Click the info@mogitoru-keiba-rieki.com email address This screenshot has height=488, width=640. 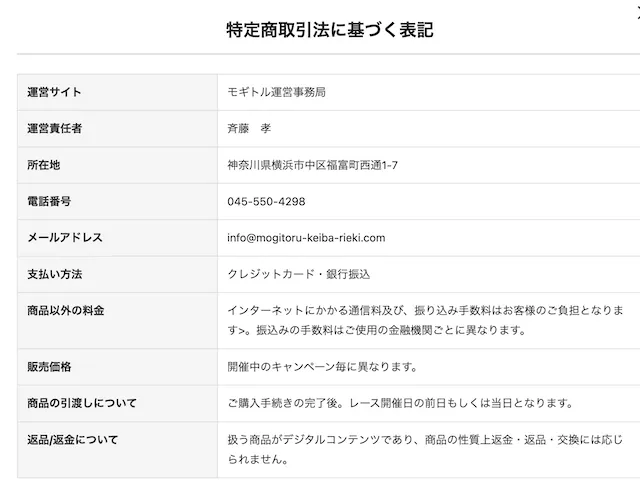[306, 237]
